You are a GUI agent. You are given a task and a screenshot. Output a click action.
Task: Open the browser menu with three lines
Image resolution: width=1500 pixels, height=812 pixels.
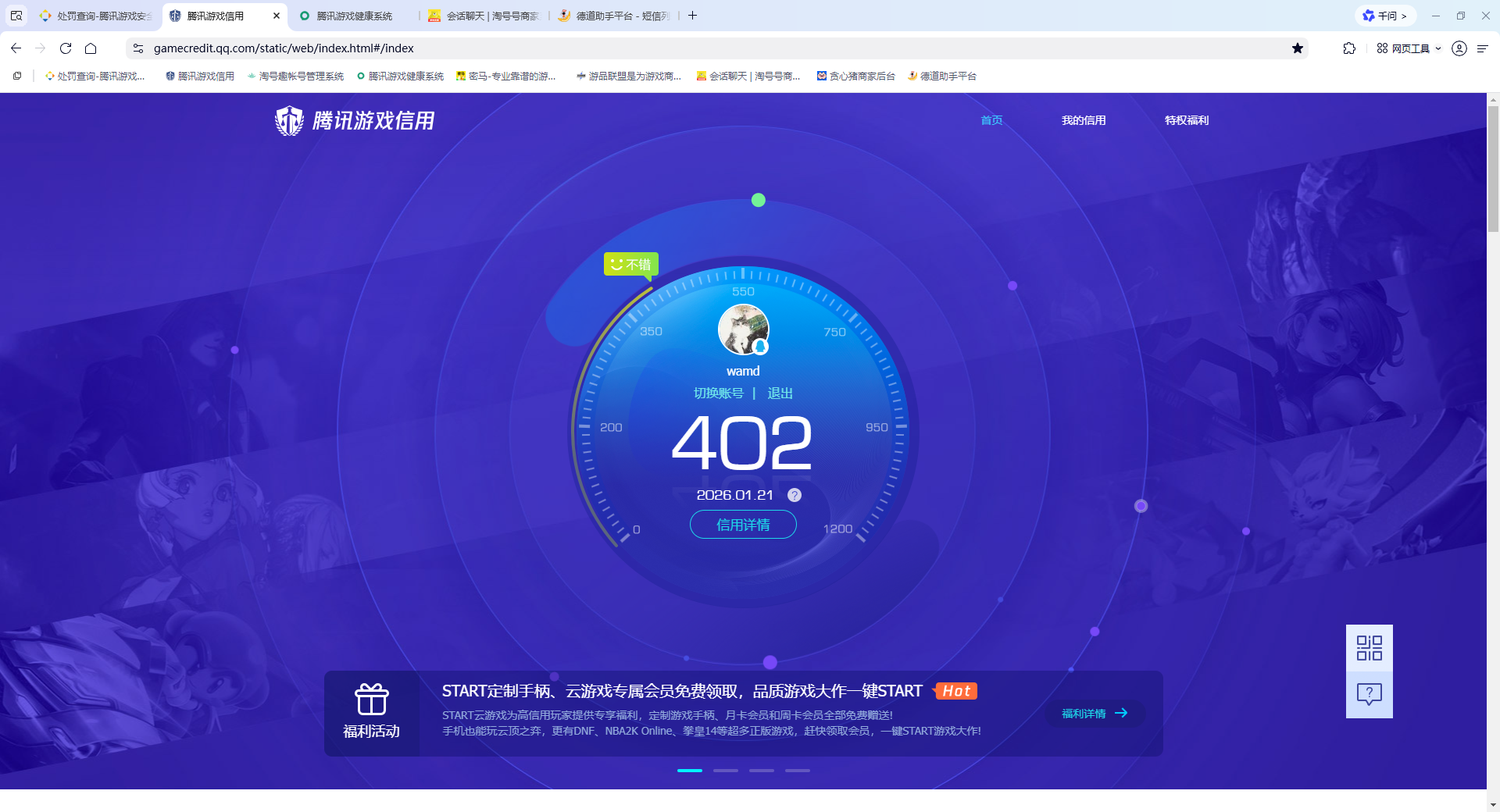point(1483,48)
